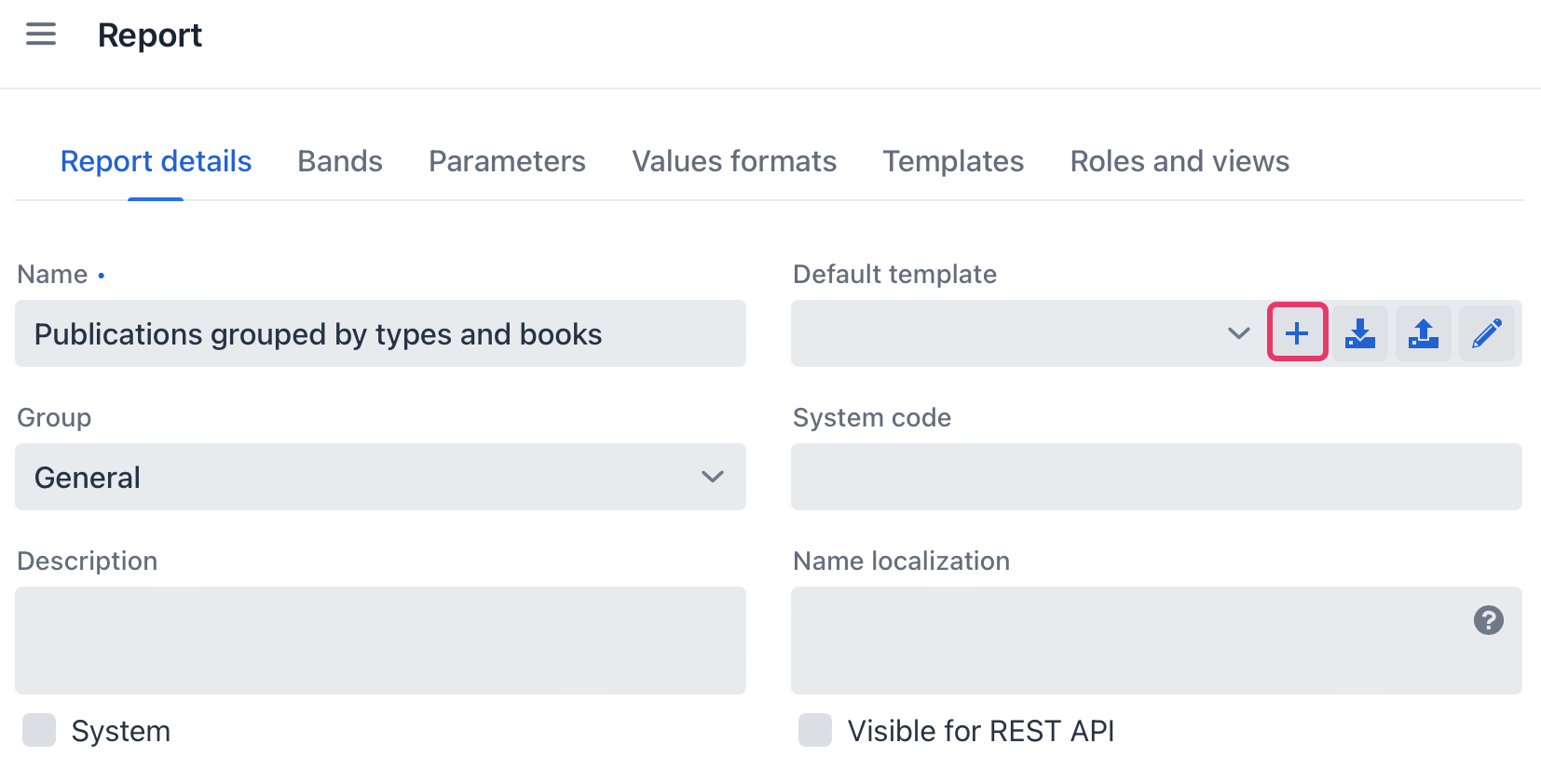1541x784 pixels.
Task: Create a new default template with plus icon
Action: [x=1297, y=332]
